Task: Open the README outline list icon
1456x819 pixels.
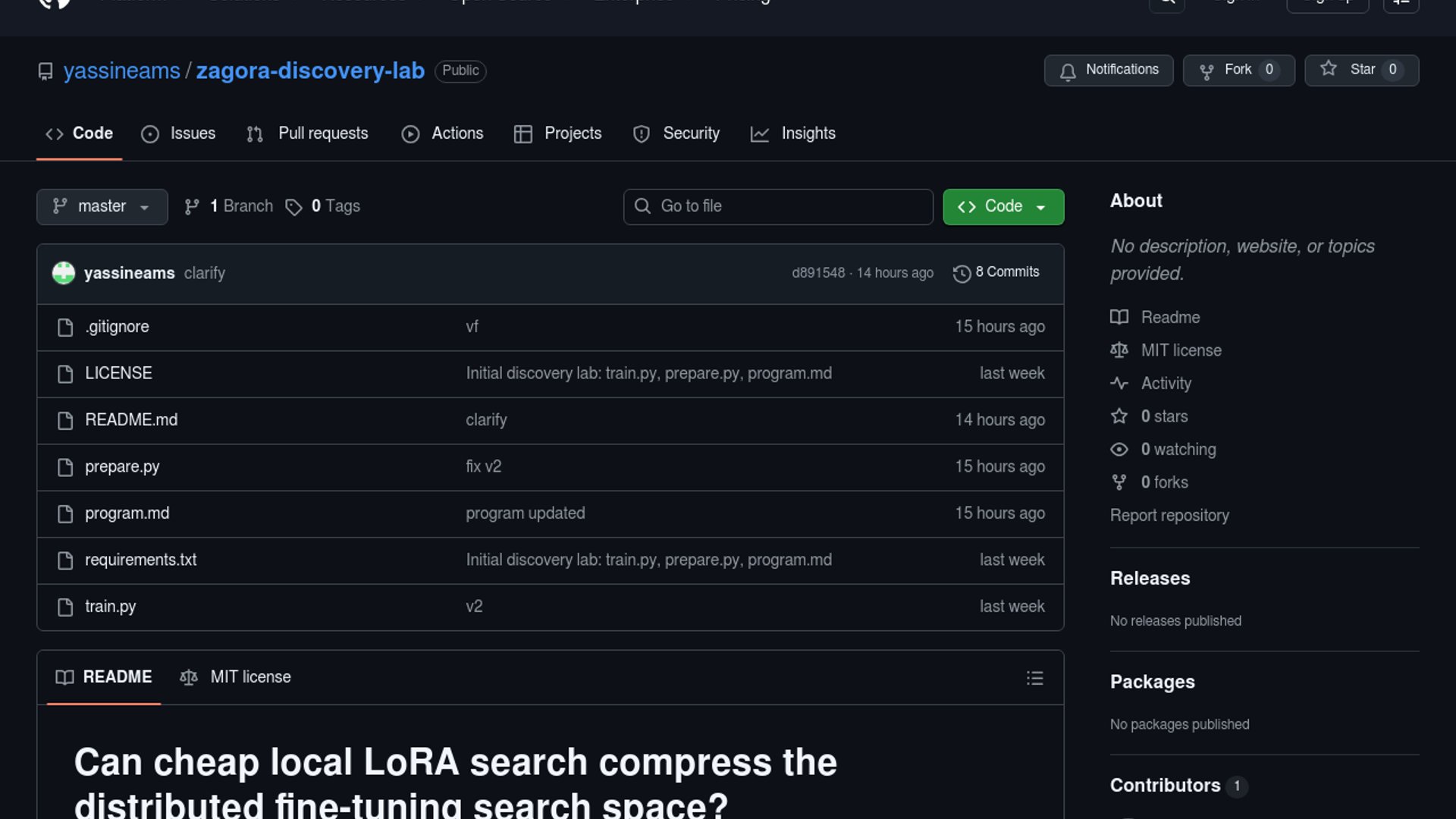Action: tap(1034, 678)
